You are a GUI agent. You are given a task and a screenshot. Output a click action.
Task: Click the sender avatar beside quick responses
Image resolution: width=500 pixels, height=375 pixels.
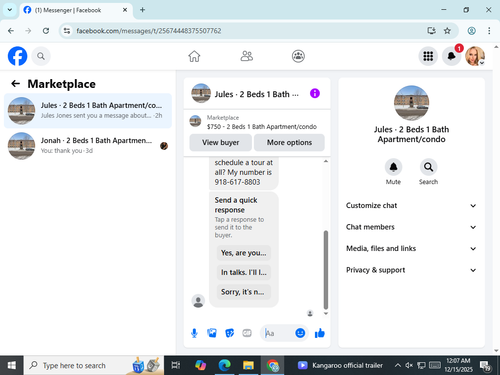pos(198,301)
